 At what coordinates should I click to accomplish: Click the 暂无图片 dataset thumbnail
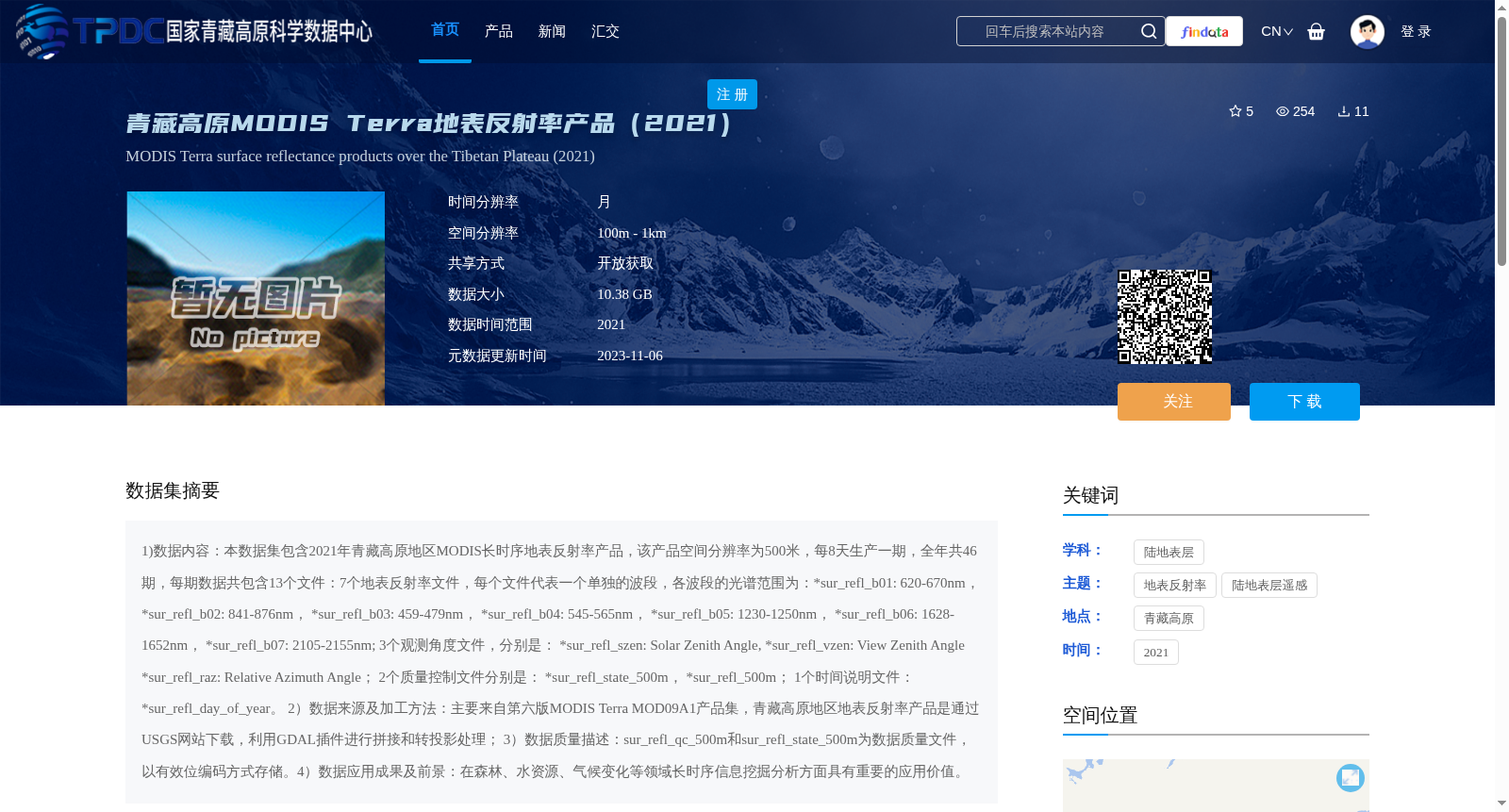coord(256,298)
